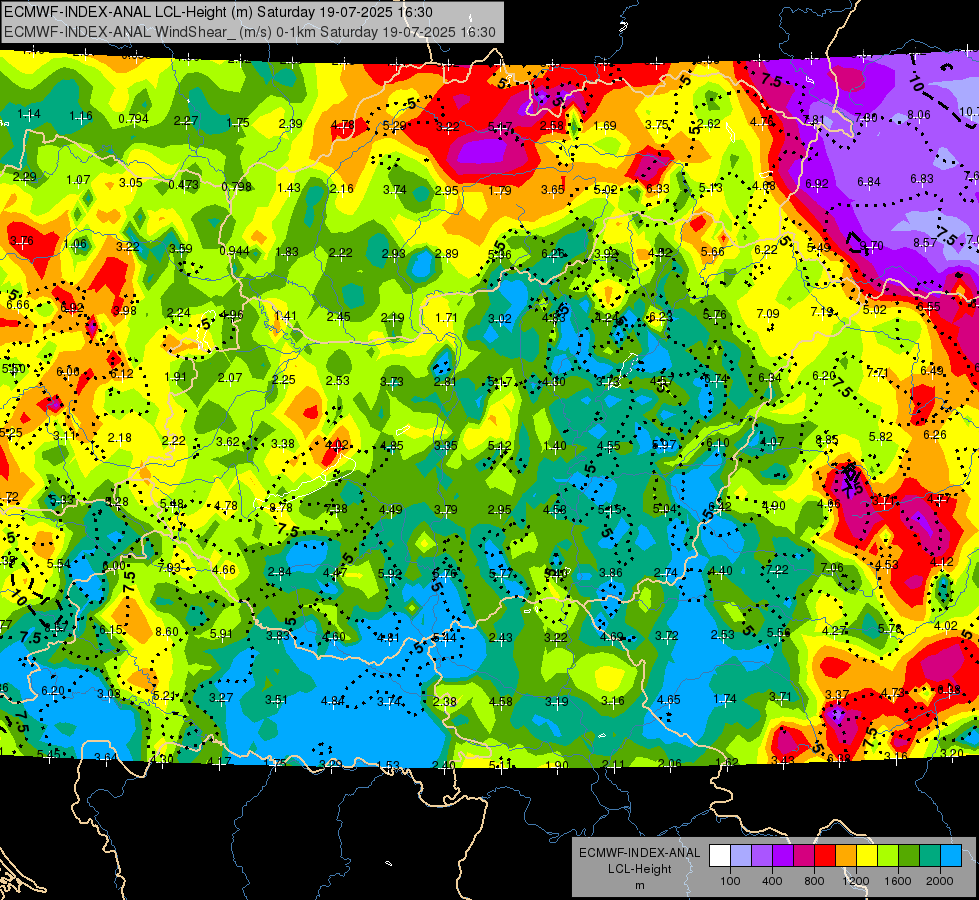Screen dimensions: 979x900
Task: Select the value 2.62 on map
Action: coord(709,124)
